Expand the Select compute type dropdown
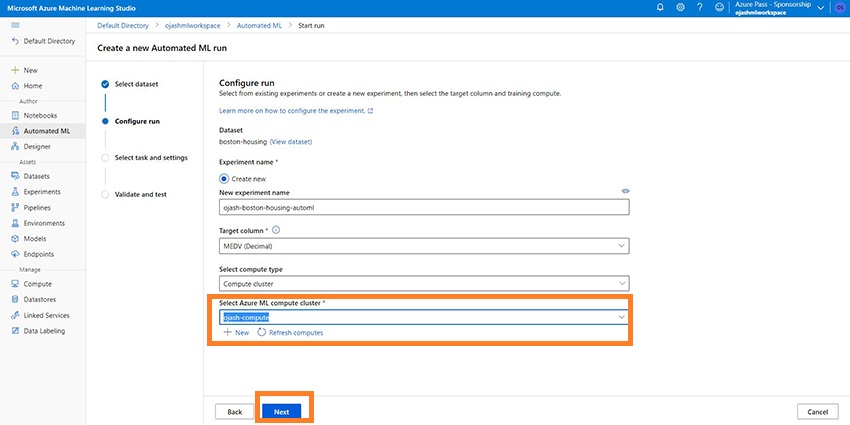This screenshot has height=425, width=850. click(x=424, y=283)
